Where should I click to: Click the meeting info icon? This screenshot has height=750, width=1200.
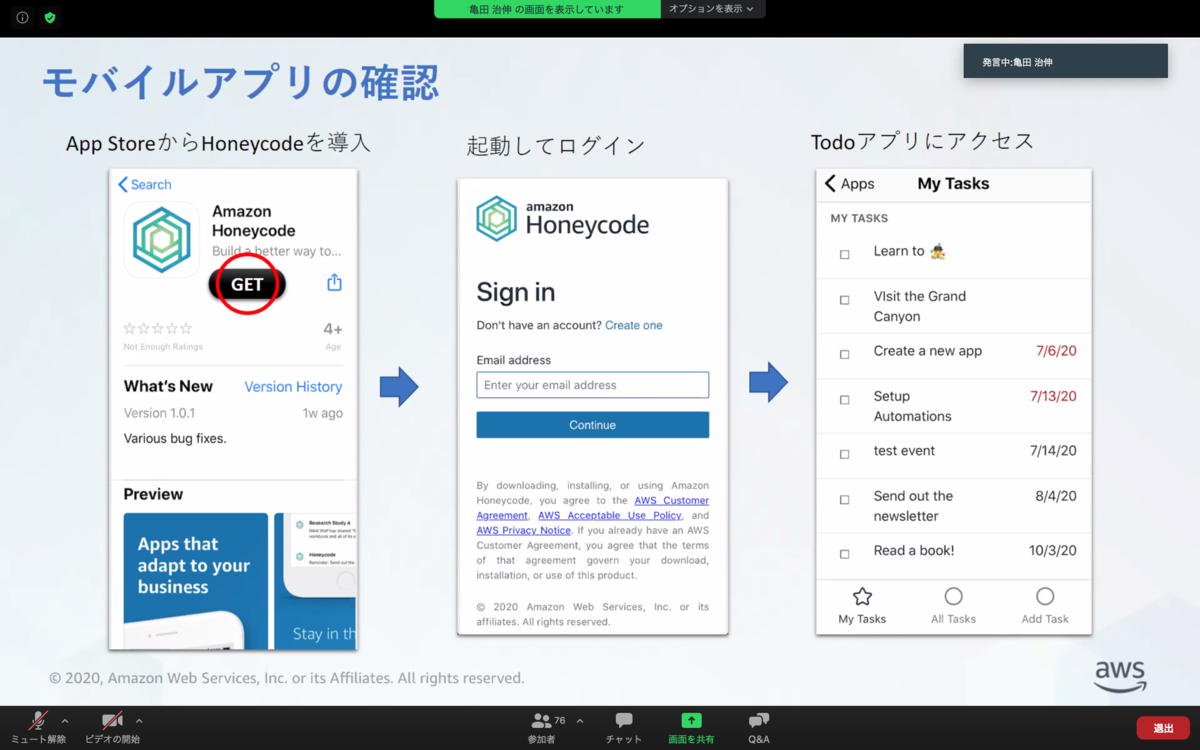21,17
